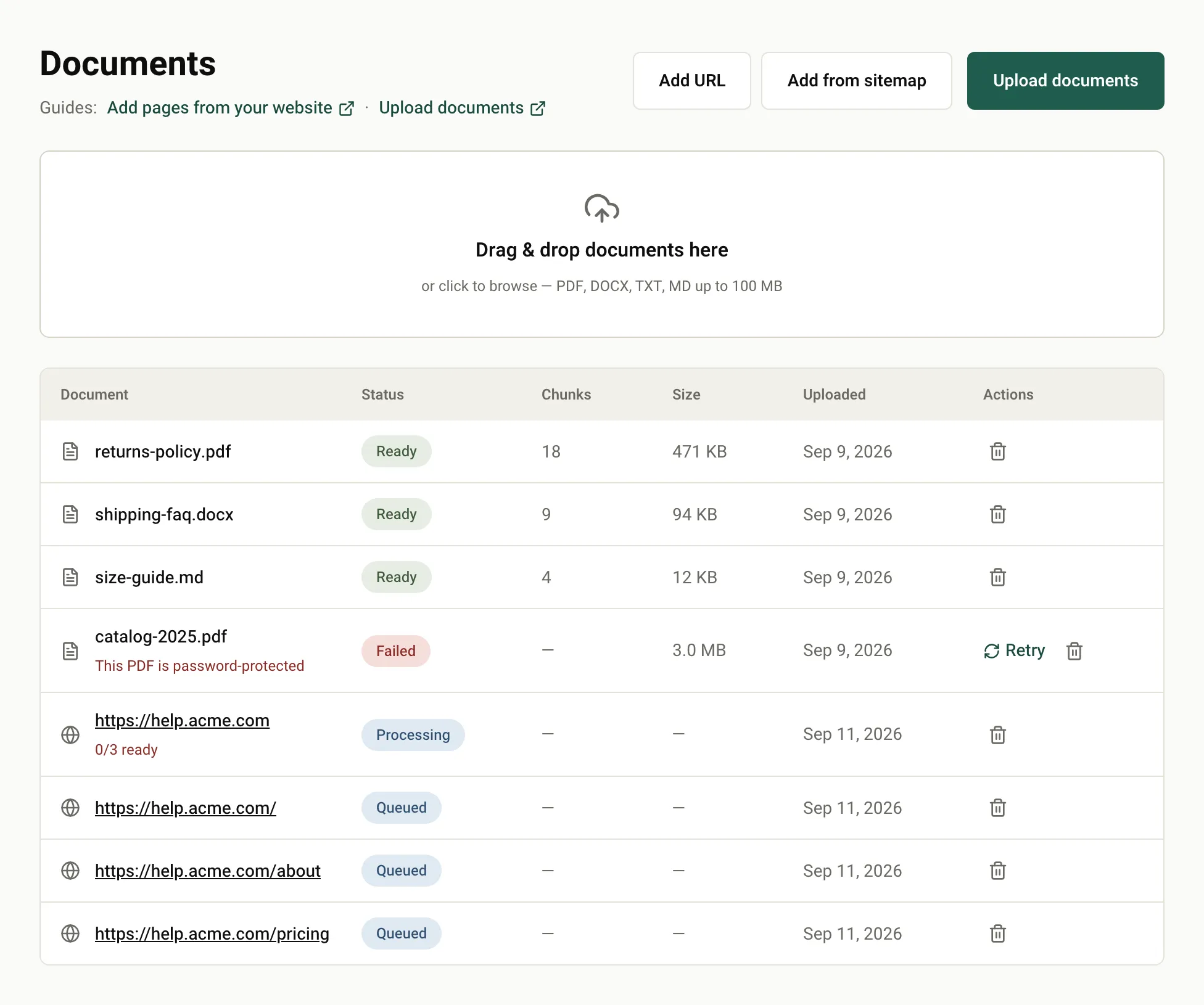Open the 'Add pages from your website' guide
The image size is (1204, 1005).
231,108
